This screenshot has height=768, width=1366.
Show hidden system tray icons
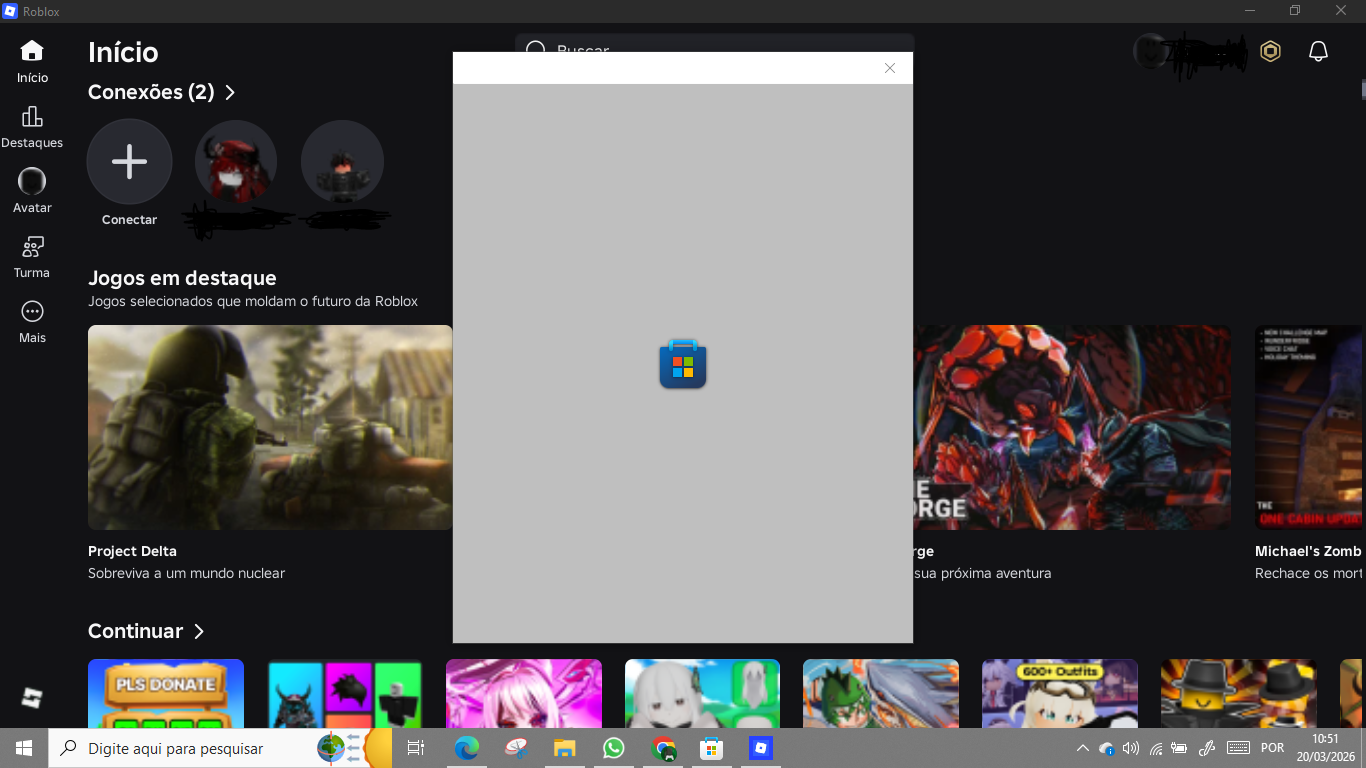pos(1082,748)
